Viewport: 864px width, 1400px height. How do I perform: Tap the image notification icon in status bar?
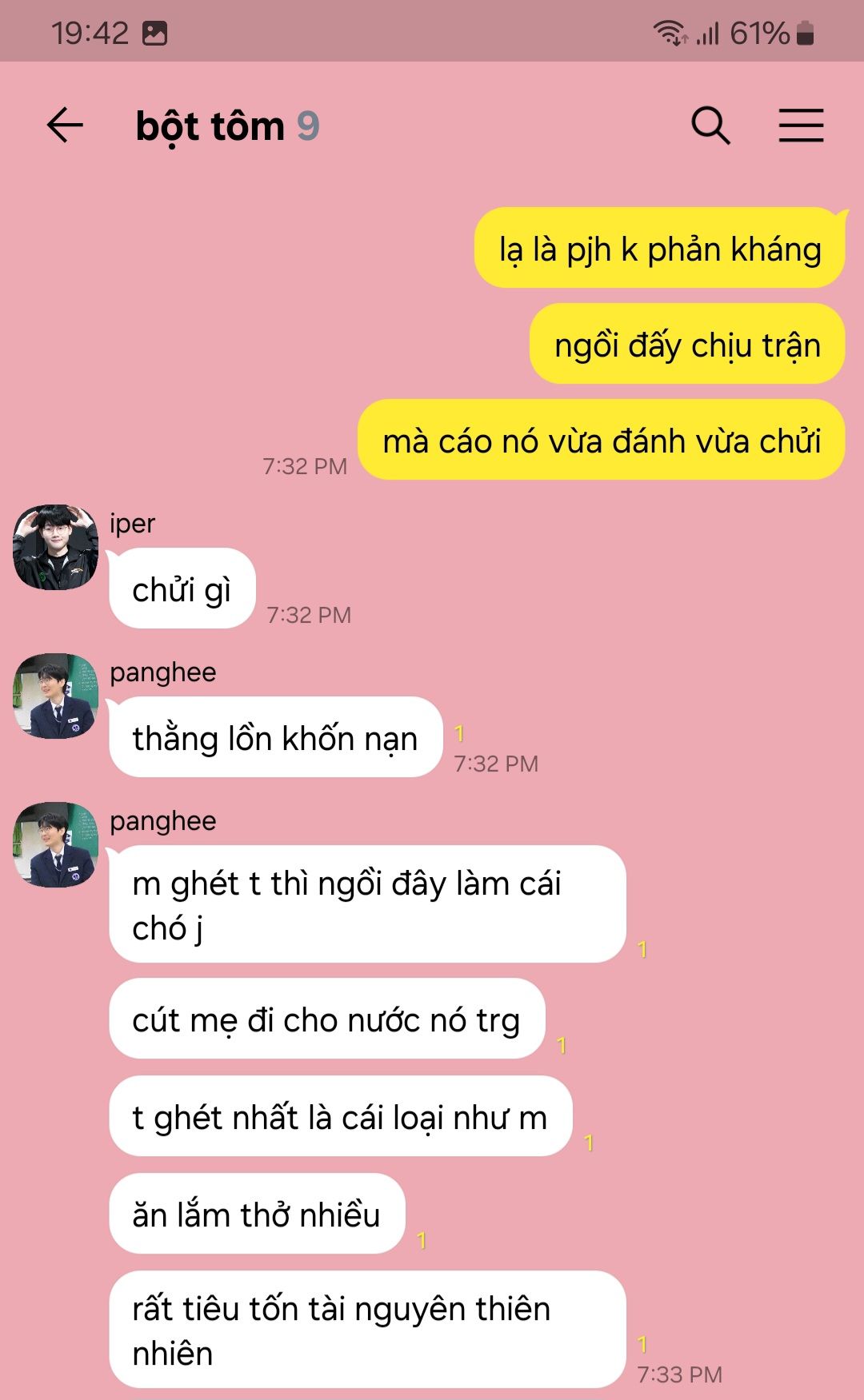154,33
